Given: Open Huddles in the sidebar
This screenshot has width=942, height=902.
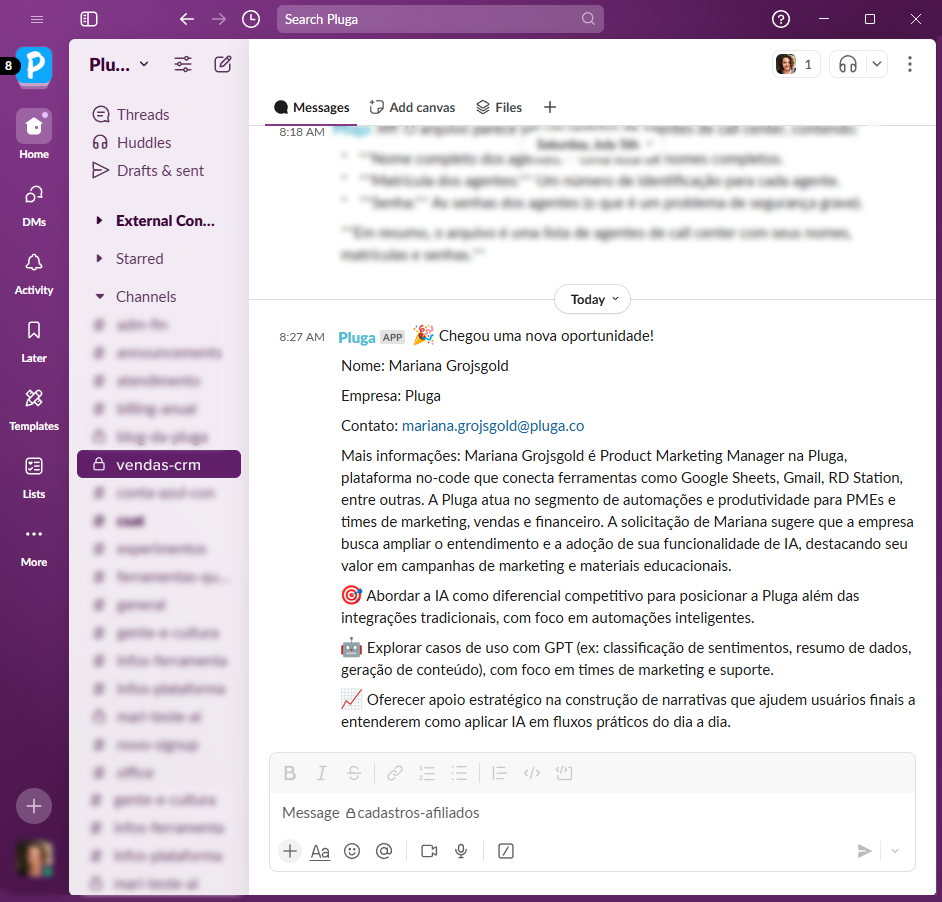Looking at the screenshot, I should pos(132,142).
